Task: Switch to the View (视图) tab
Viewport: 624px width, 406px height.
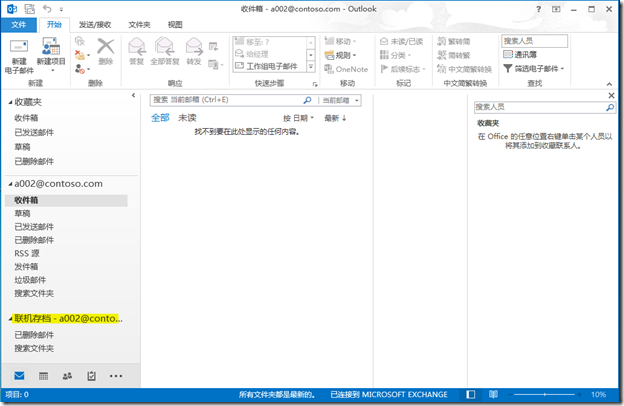Action: (x=175, y=25)
